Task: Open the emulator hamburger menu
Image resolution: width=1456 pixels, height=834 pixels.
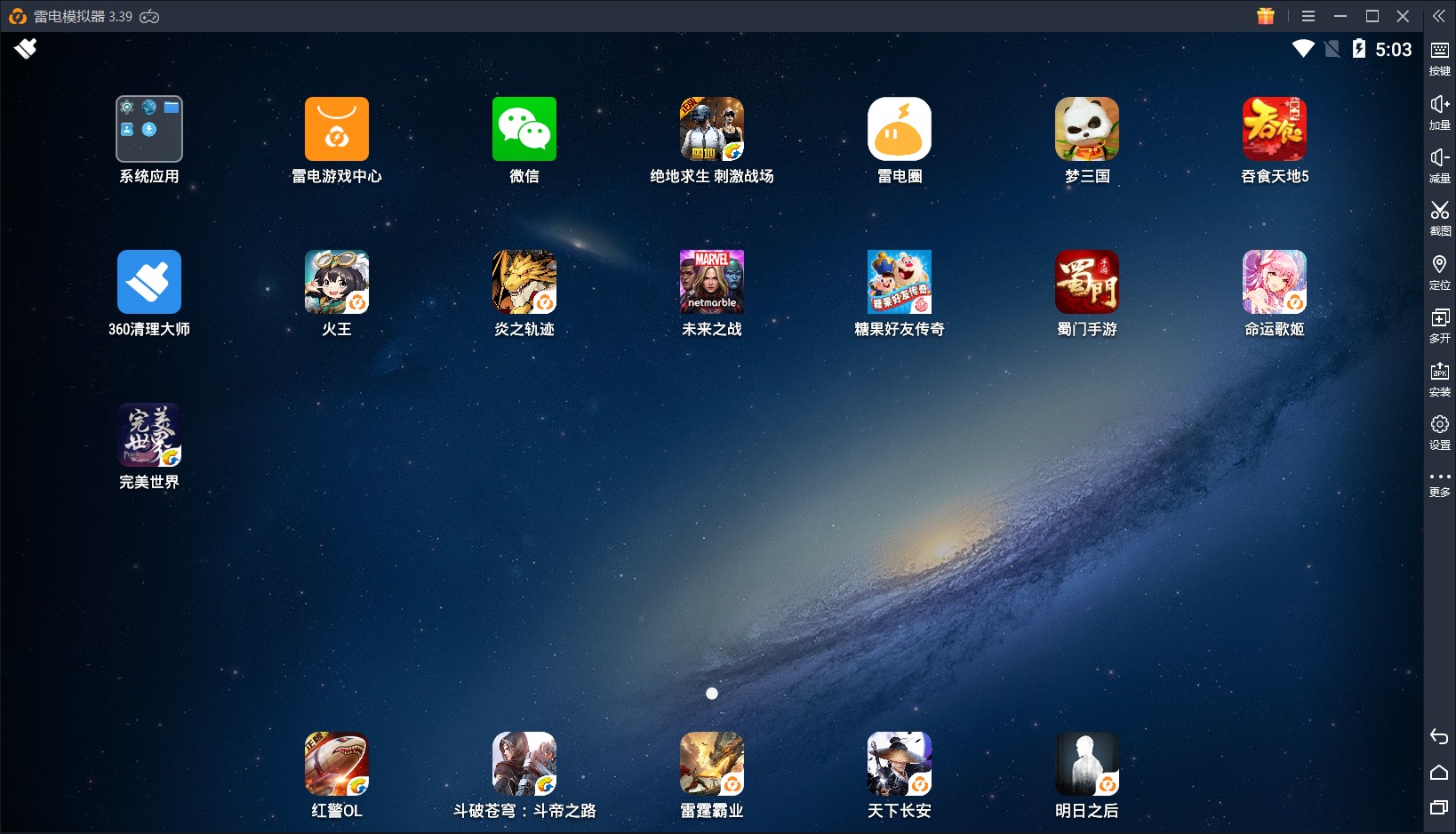Action: (x=1308, y=16)
